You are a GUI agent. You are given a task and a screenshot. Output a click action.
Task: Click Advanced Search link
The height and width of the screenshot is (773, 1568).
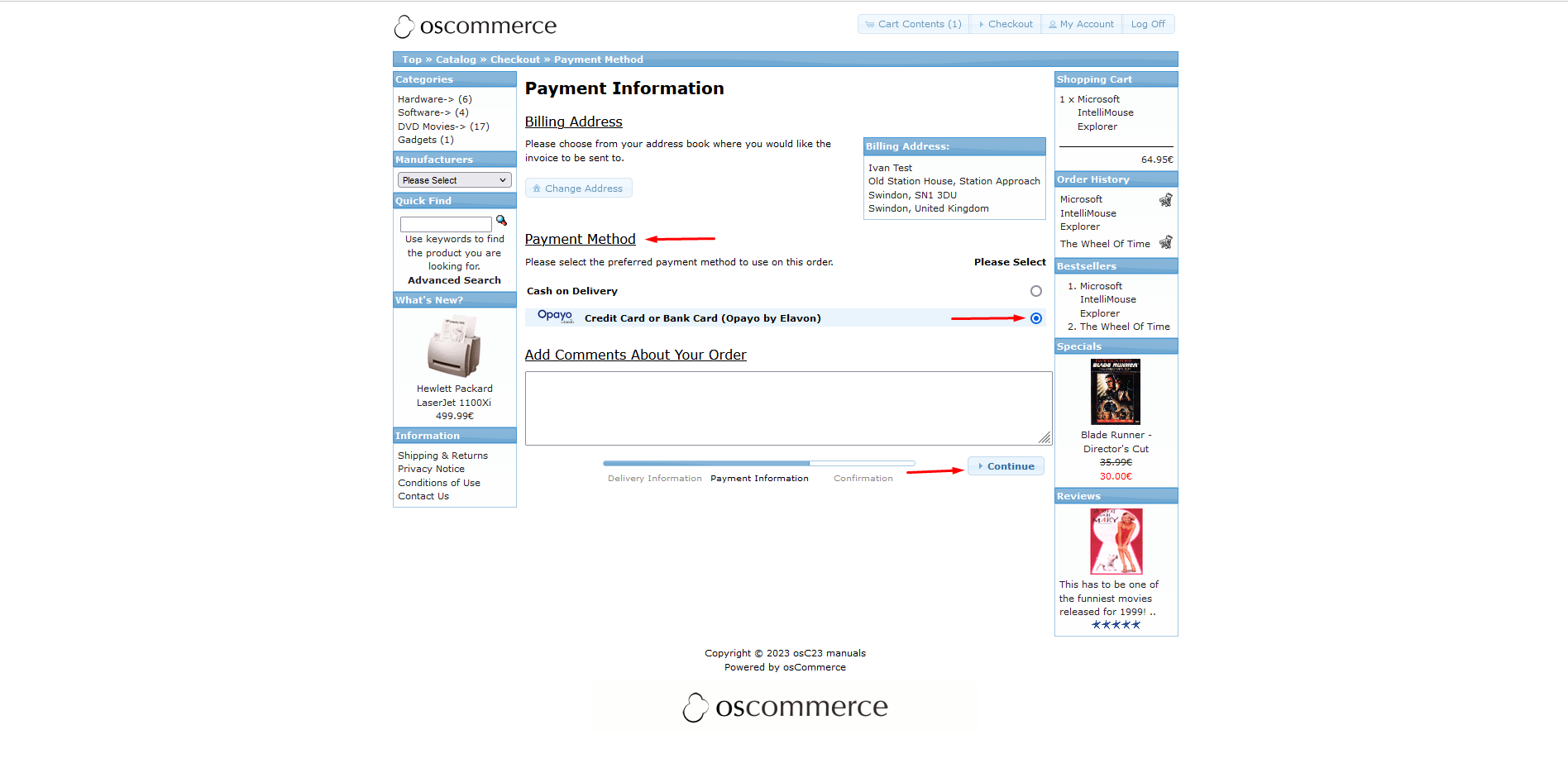pyautogui.click(x=454, y=280)
